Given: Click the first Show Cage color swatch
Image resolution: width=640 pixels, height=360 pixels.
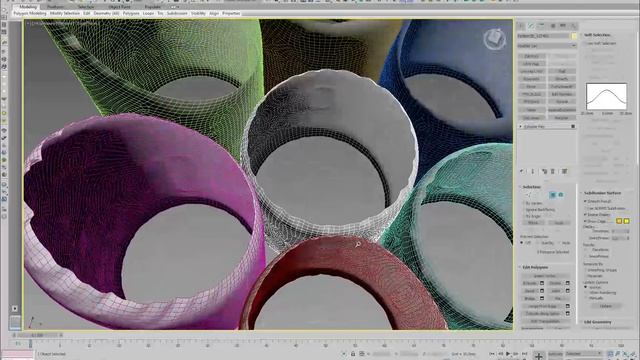Looking at the screenshot, I should [619, 221].
